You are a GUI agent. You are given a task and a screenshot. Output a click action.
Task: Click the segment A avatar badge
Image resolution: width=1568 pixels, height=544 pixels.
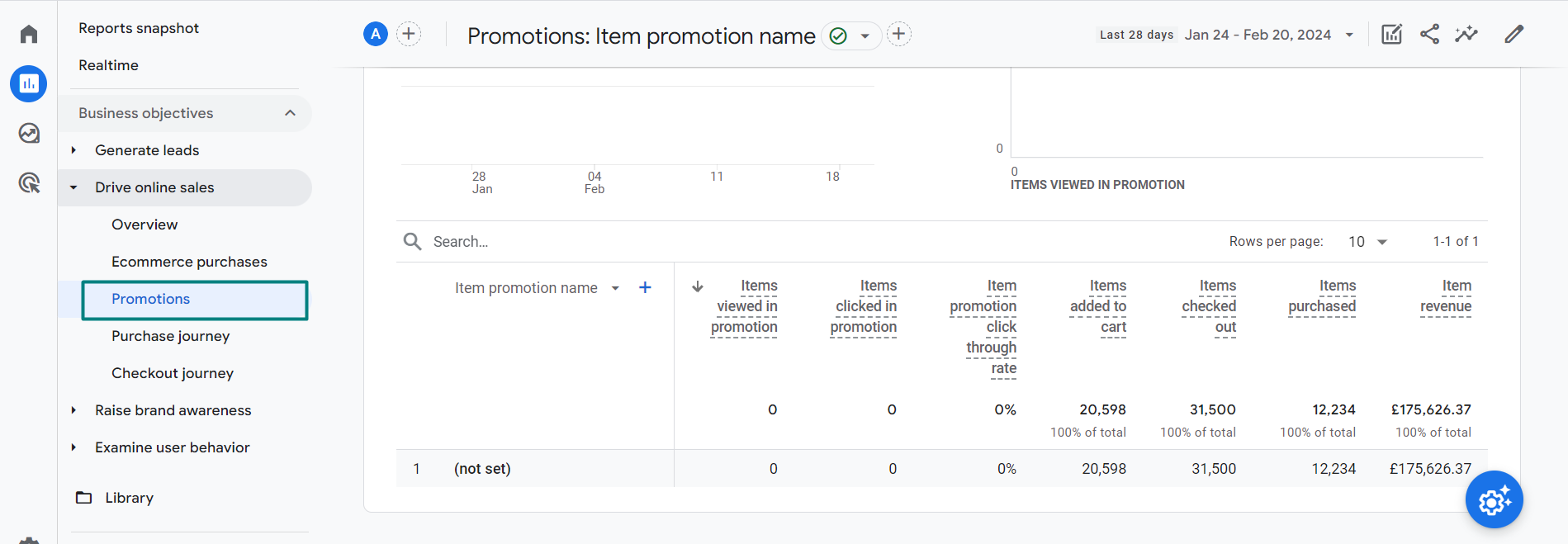(376, 34)
